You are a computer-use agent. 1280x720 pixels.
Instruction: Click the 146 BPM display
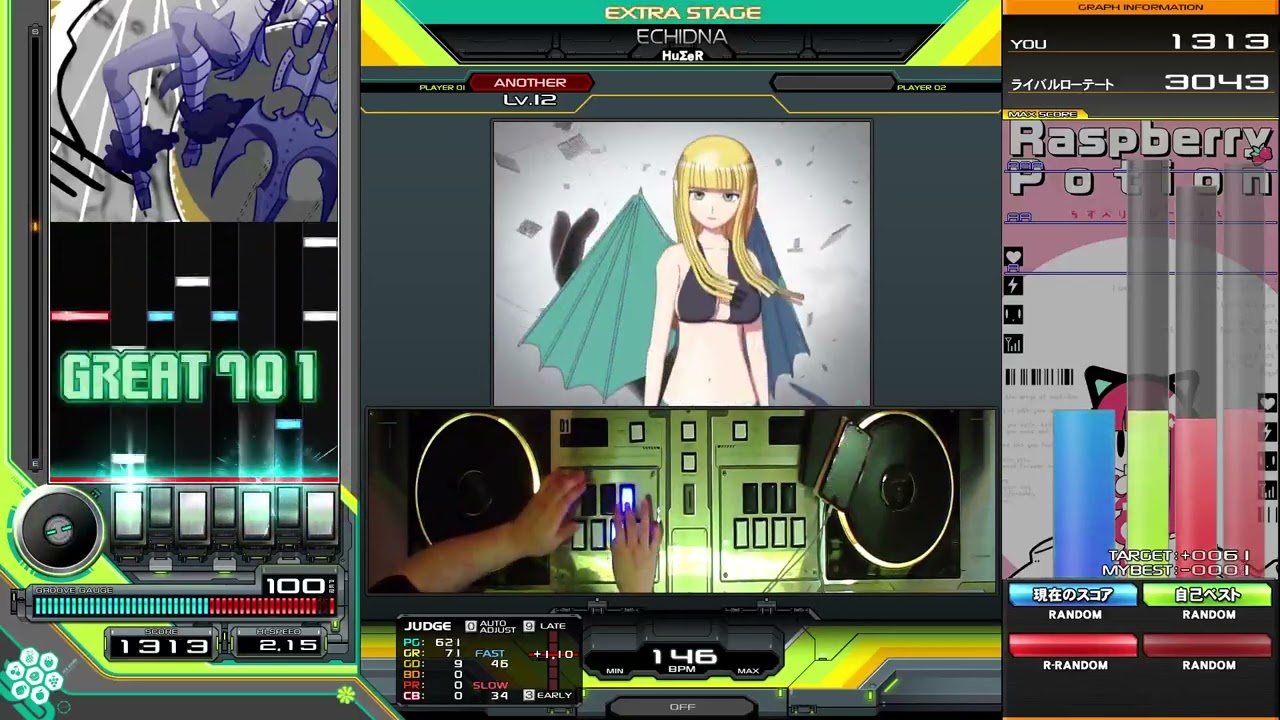click(x=682, y=659)
